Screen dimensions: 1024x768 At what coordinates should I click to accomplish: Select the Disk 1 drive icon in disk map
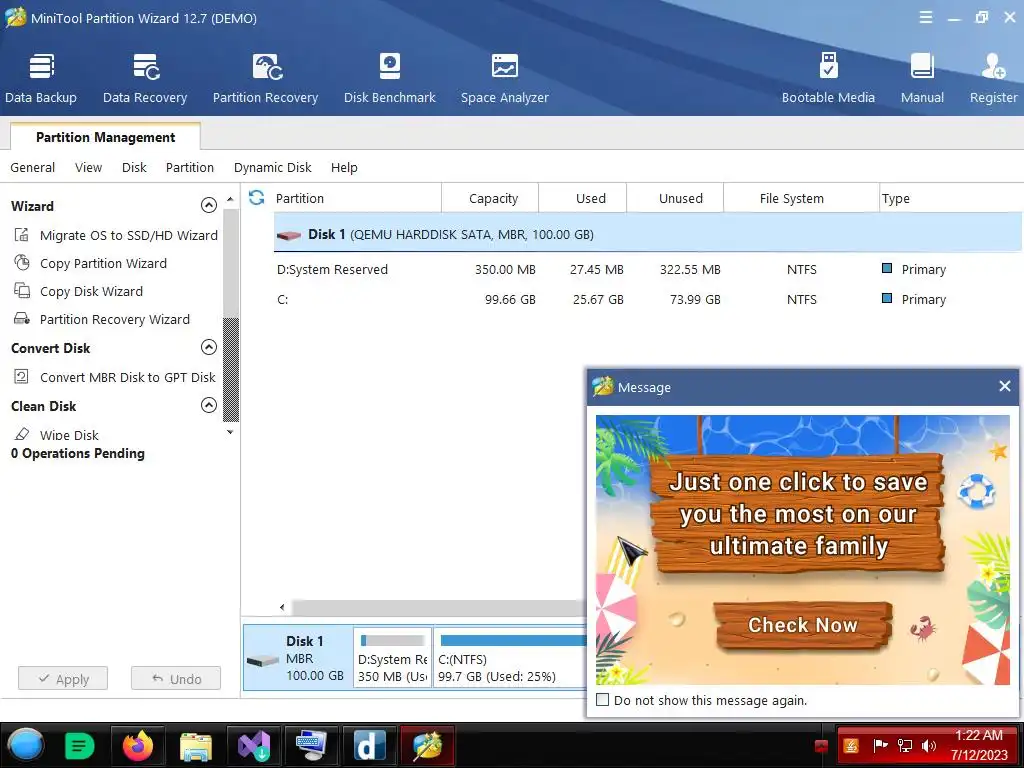coord(263,661)
